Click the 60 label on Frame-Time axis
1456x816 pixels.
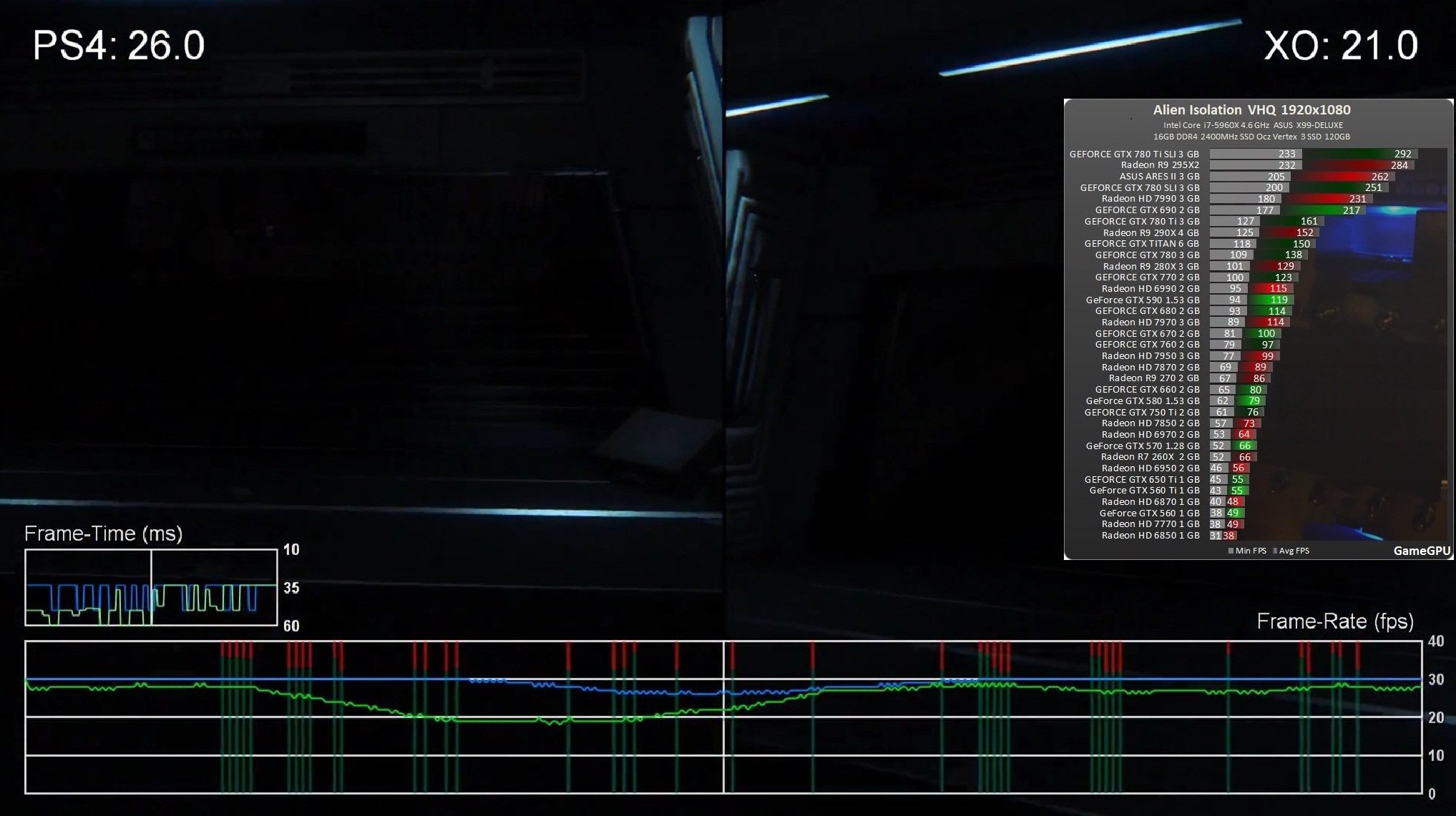(x=291, y=626)
